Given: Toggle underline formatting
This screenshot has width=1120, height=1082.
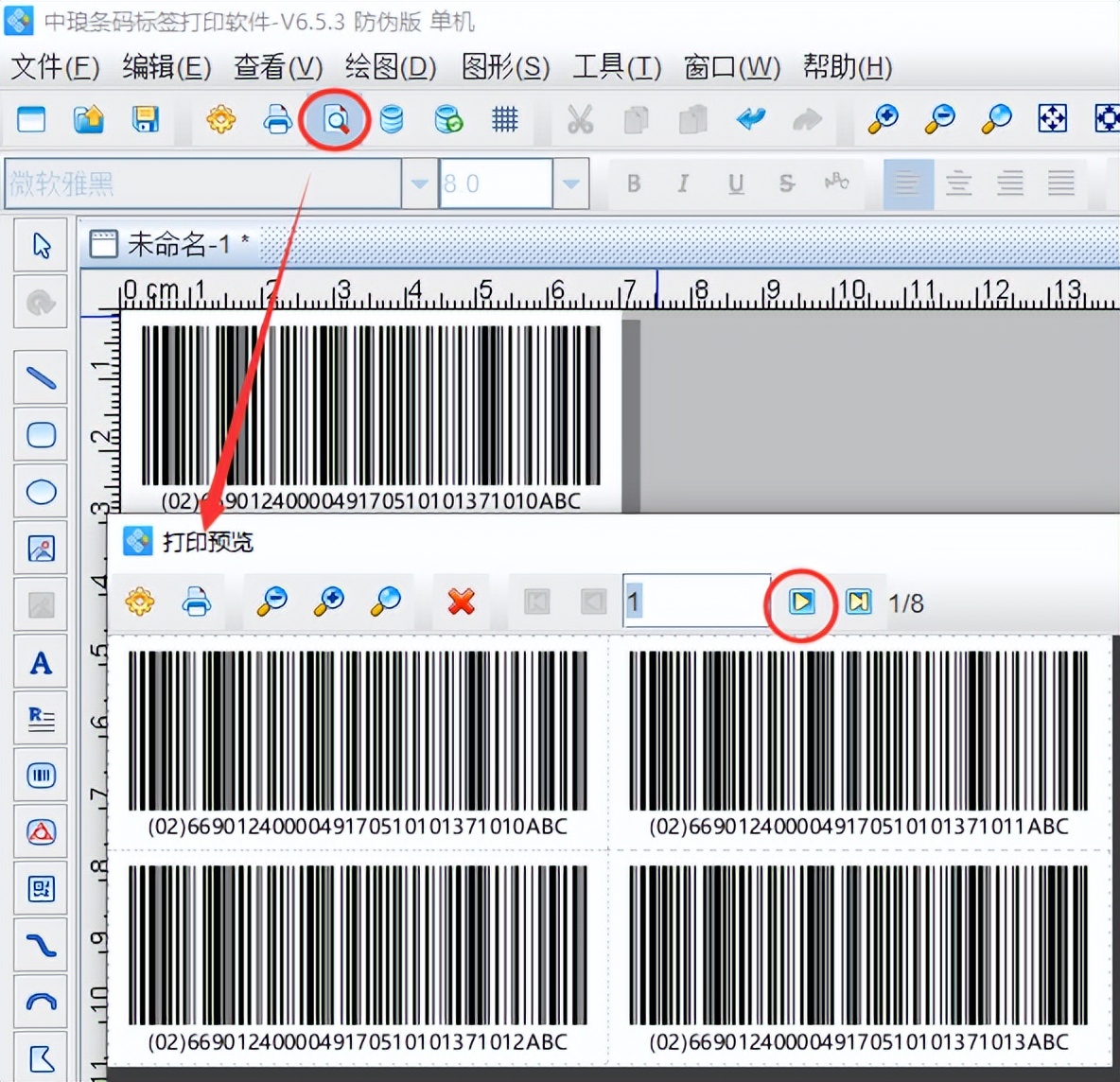Looking at the screenshot, I should pos(736,184).
